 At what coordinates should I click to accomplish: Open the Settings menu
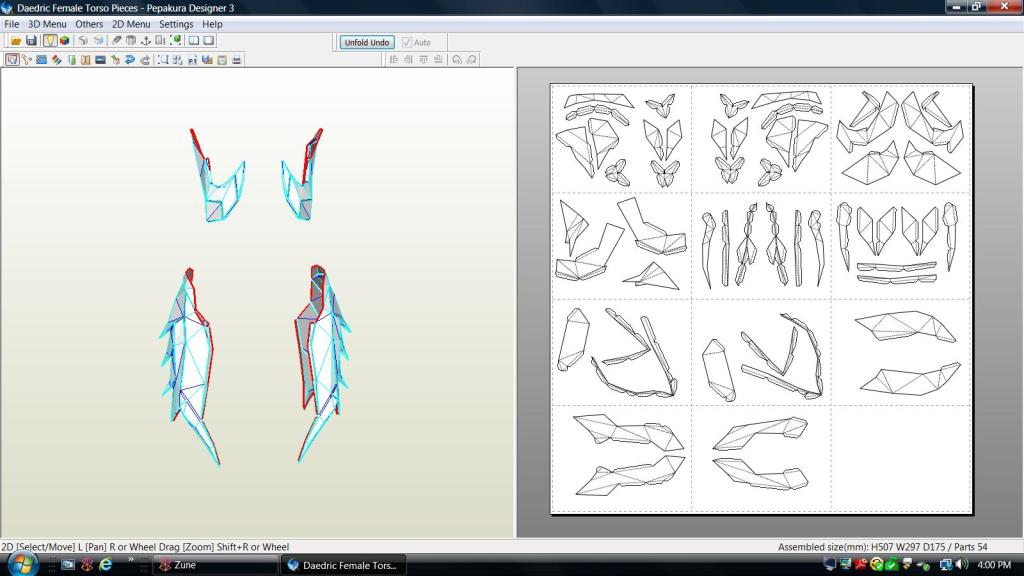[176, 24]
